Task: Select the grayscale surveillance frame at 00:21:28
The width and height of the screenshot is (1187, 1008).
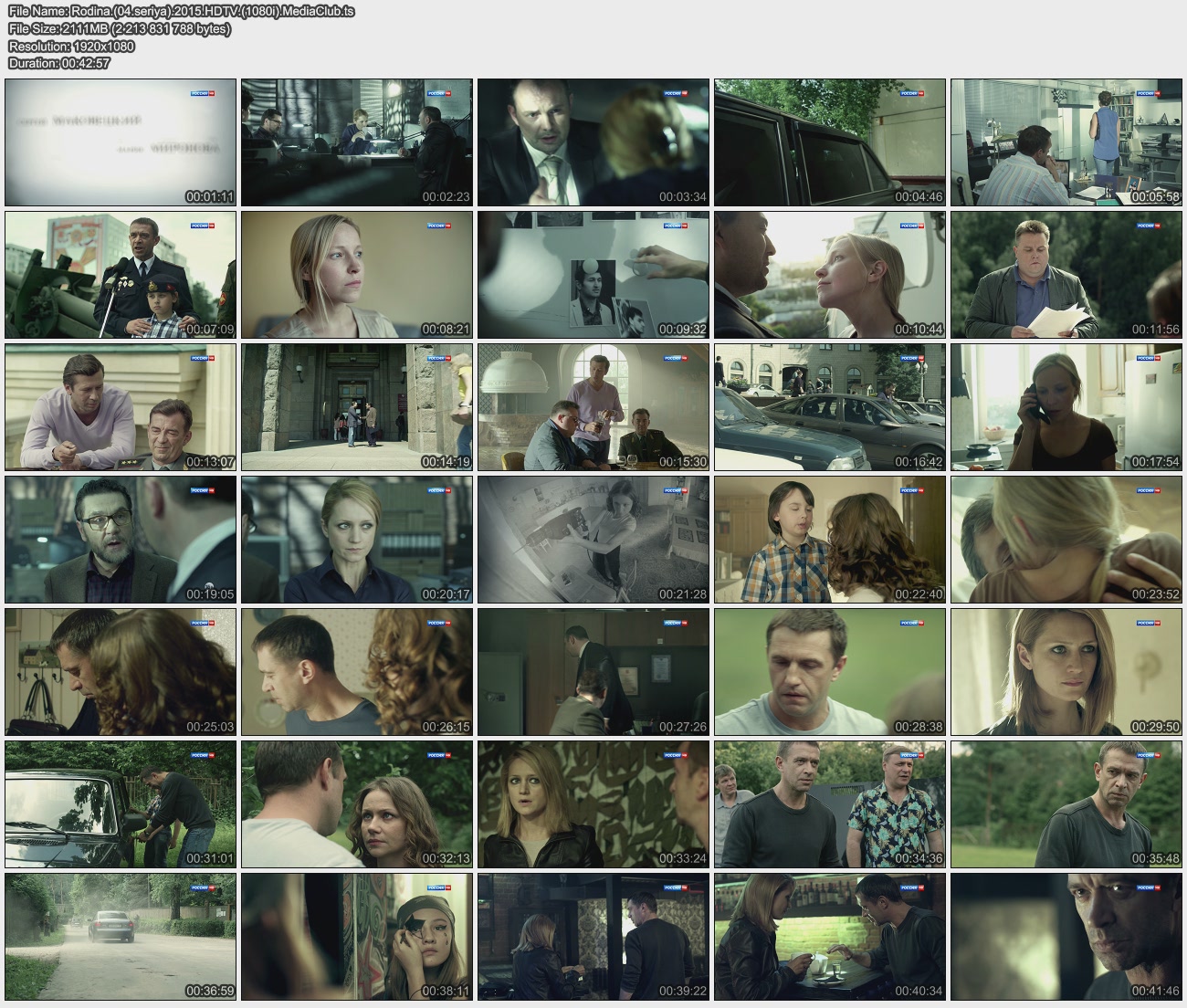Action: pyautogui.click(x=593, y=540)
